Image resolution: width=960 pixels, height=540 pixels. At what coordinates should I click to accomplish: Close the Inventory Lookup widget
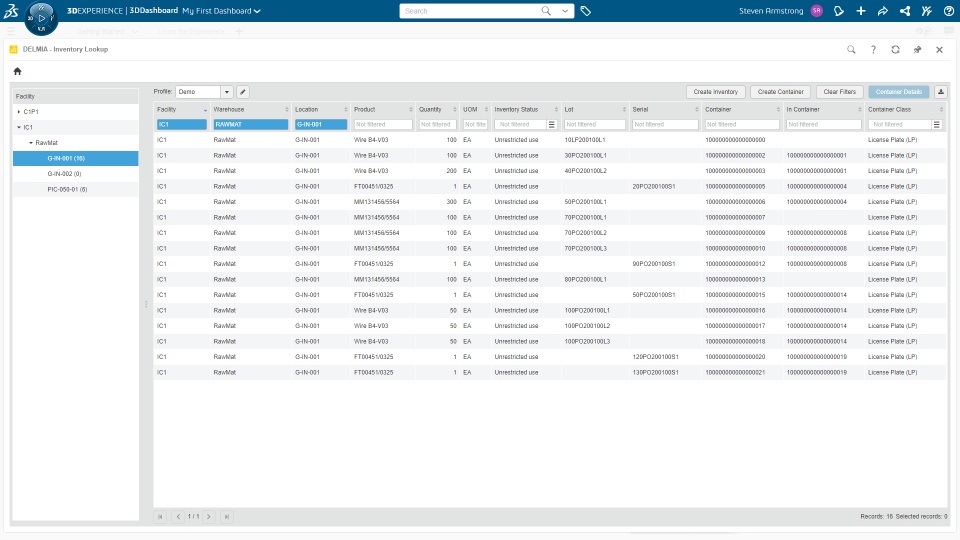[939, 50]
